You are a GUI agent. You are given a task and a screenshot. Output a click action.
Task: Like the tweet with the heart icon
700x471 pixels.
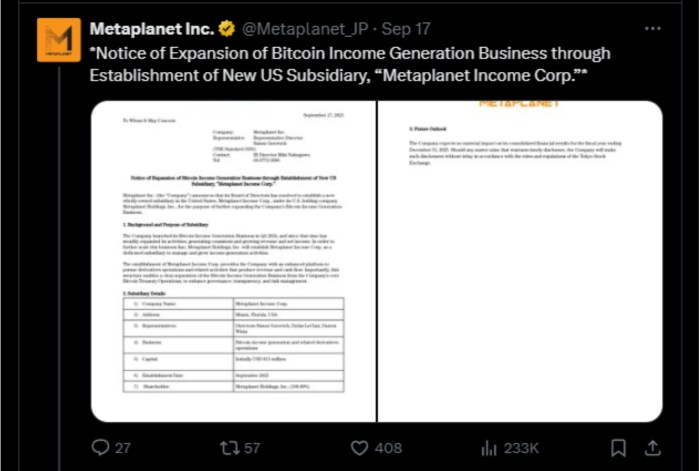click(359, 447)
